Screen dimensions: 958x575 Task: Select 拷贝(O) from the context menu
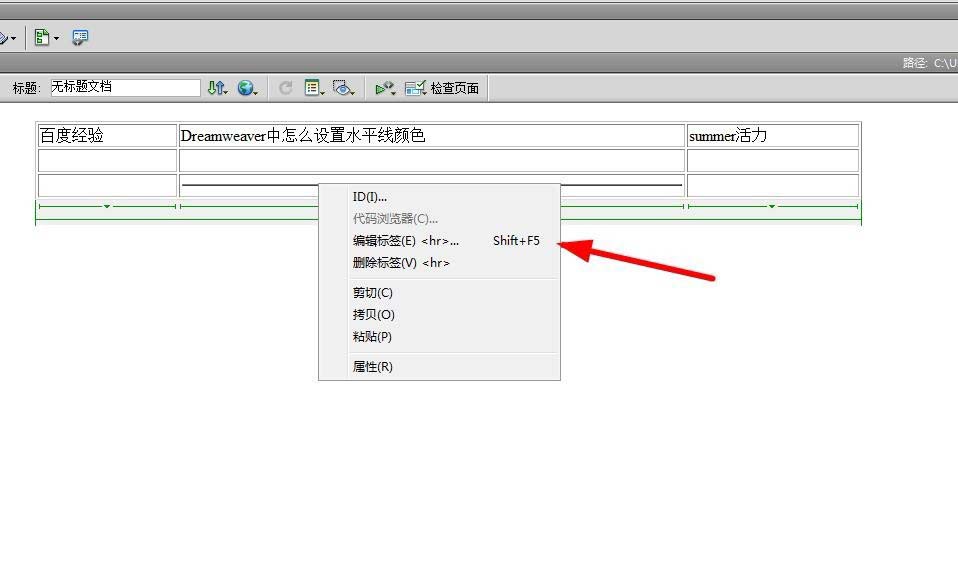coord(439,315)
